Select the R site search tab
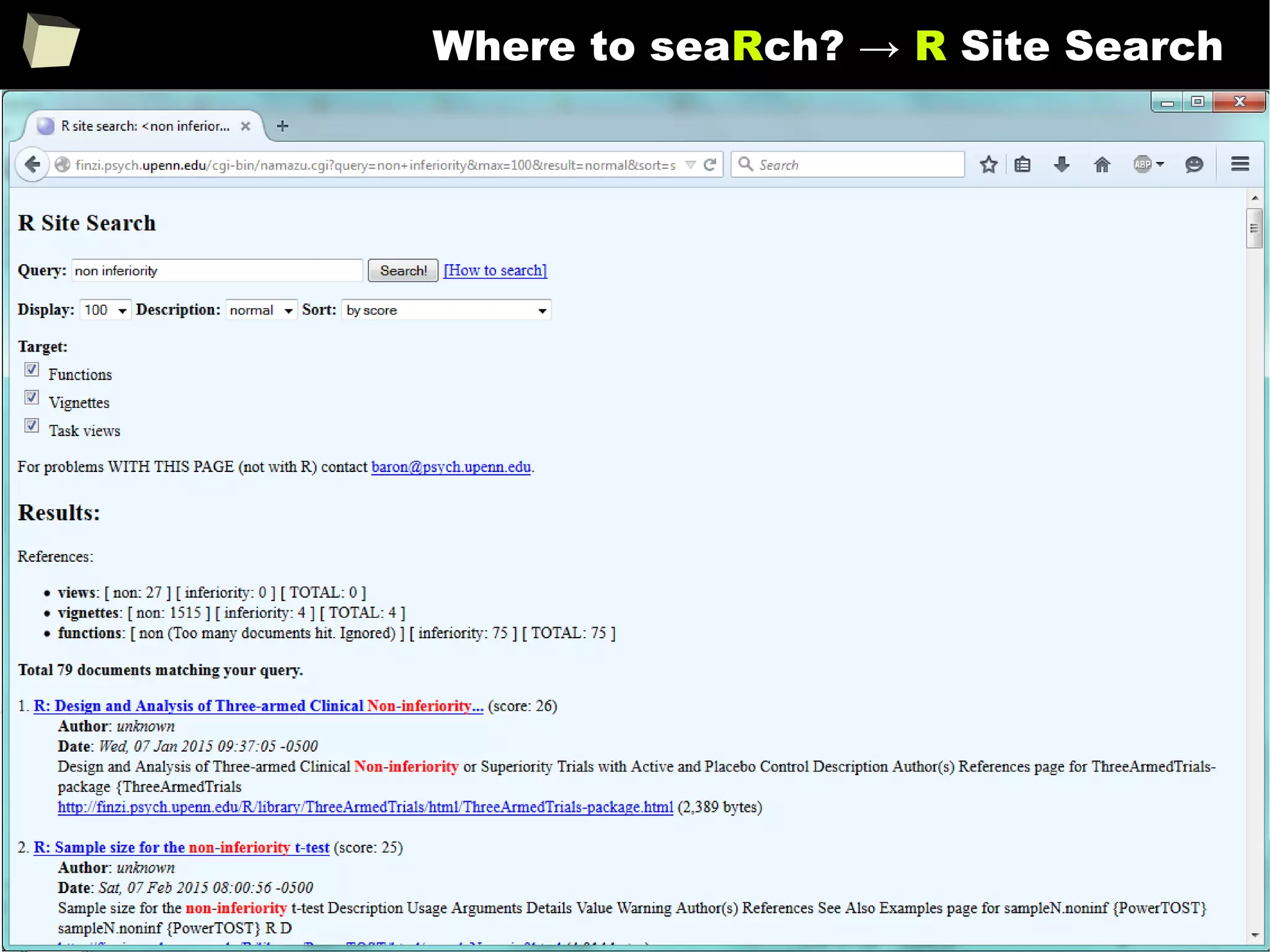1270x952 pixels. coord(144,127)
